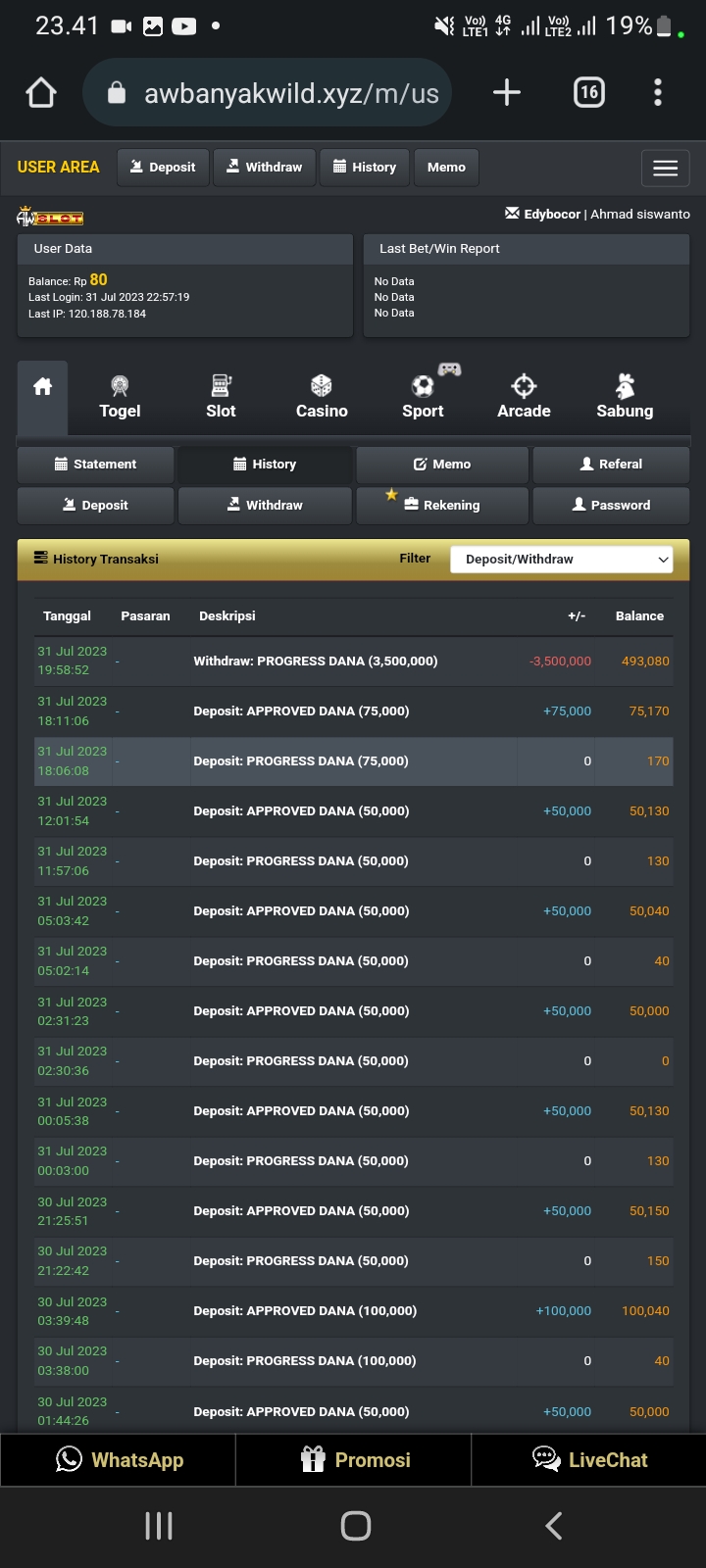Select the Sabung rooster icon

tap(625, 386)
